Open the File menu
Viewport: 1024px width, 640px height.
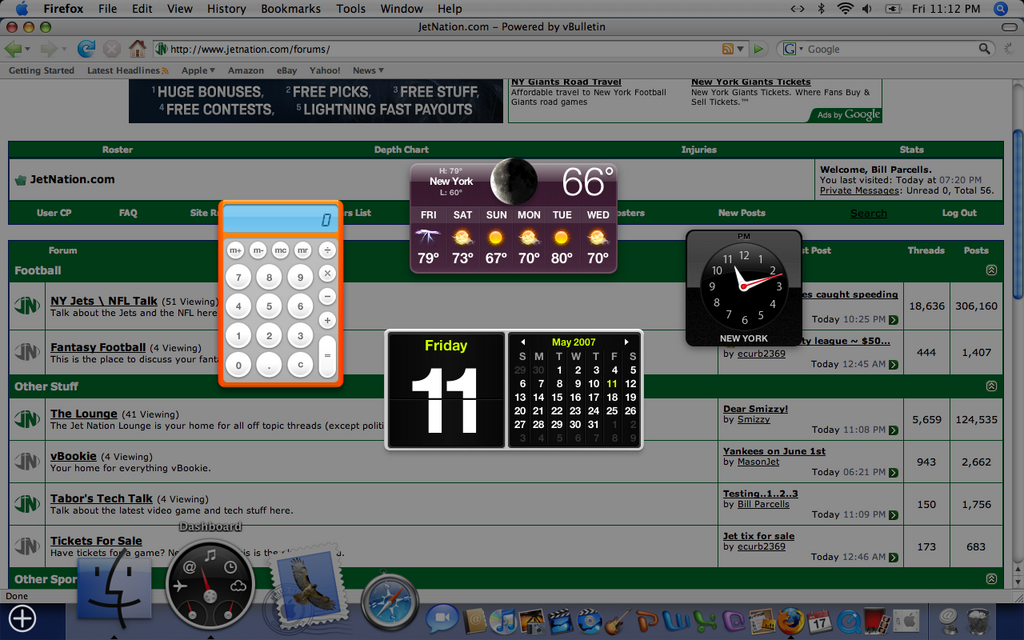107,8
